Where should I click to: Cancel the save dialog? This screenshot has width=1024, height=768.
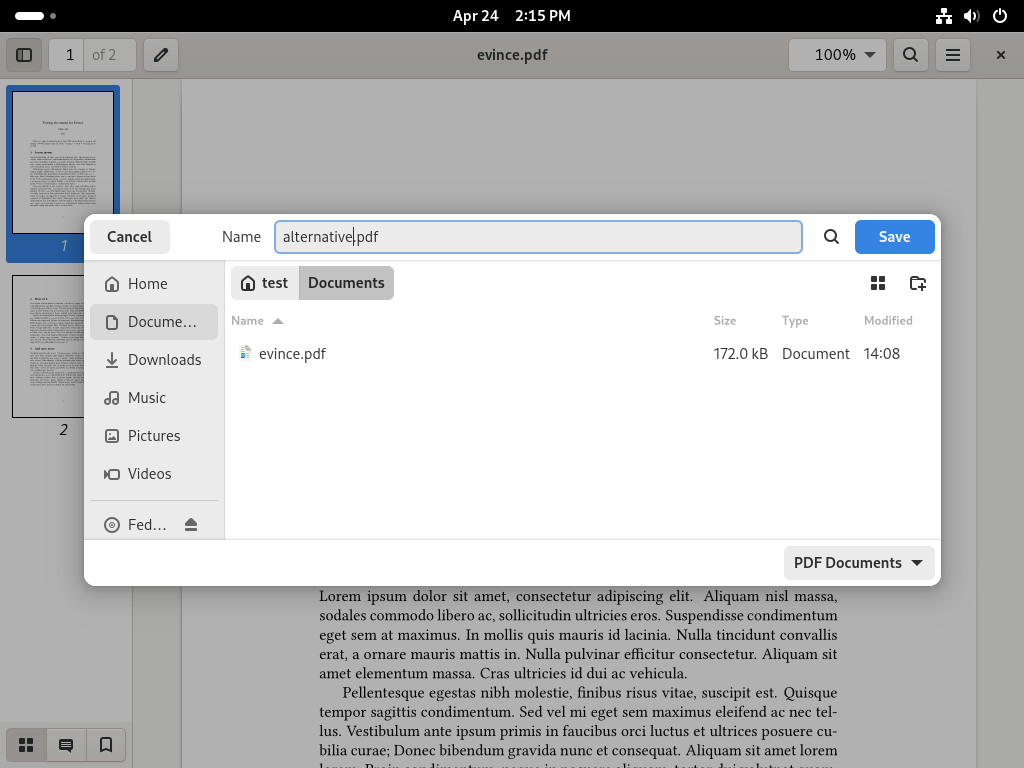[129, 237]
